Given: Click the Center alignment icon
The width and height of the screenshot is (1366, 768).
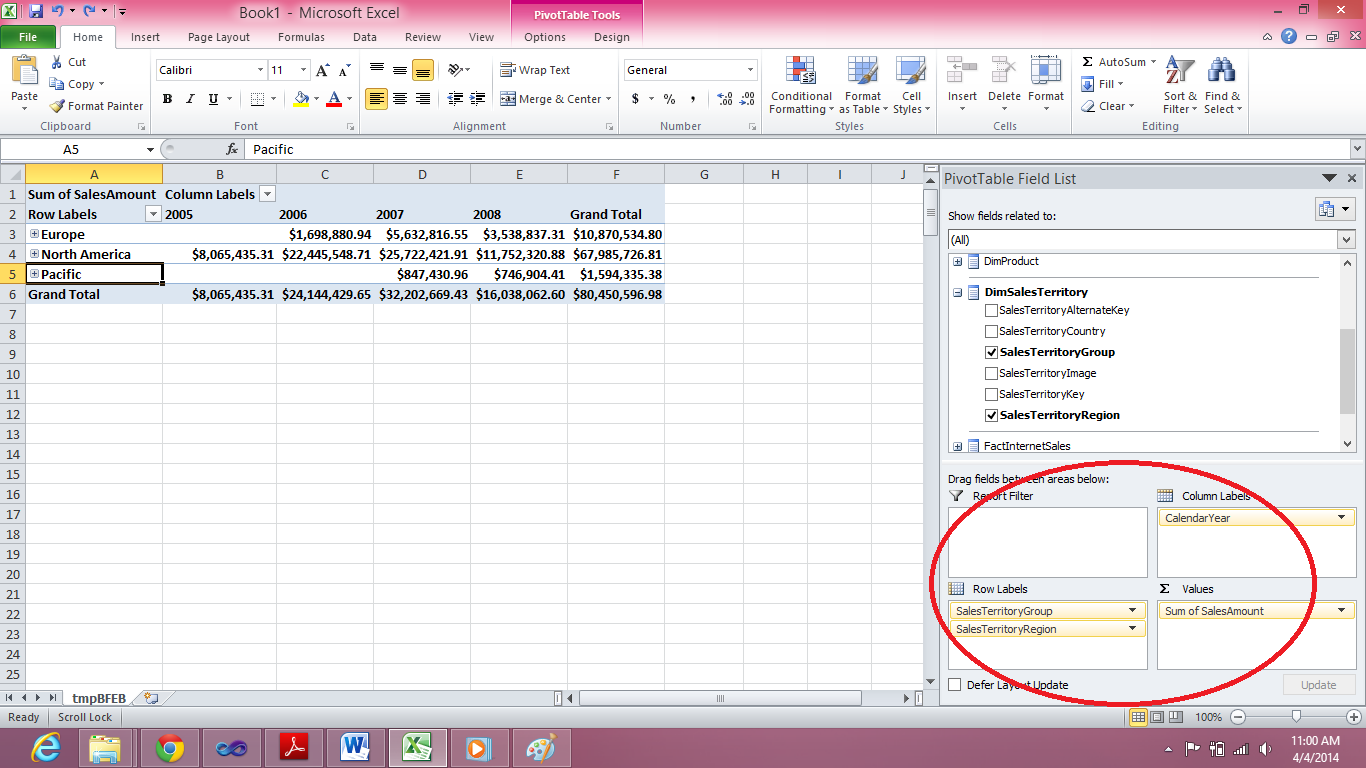Looking at the screenshot, I should coord(399,99).
